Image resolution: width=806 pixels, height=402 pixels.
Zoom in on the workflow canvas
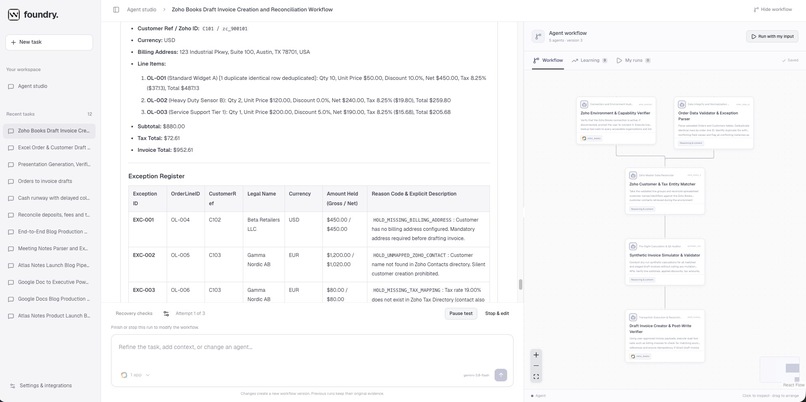[x=536, y=355]
